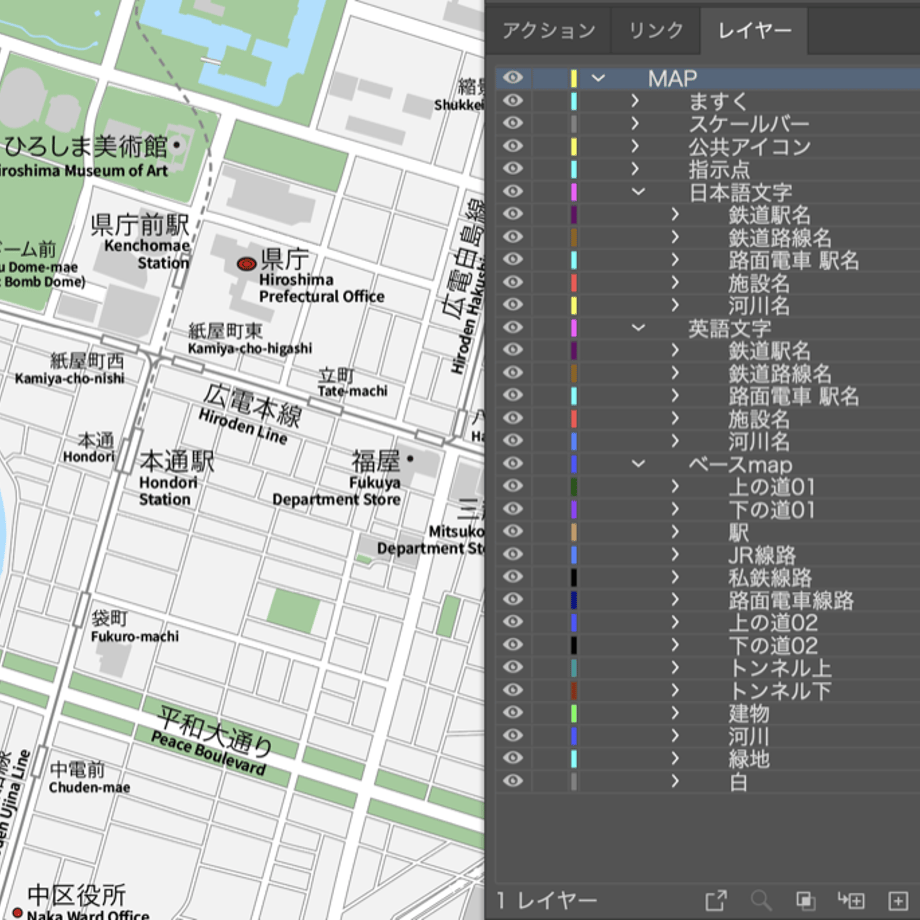Switch to the アクション tab

click(549, 31)
